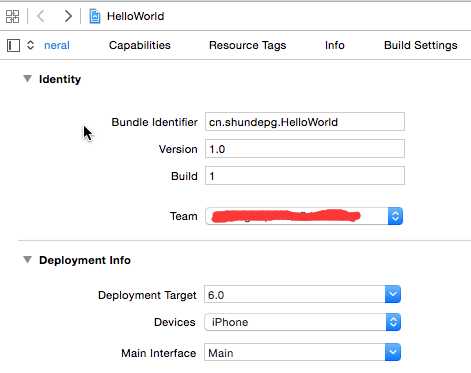Click the Team label
This screenshot has width=471, height=373.
tap(184, 216)
